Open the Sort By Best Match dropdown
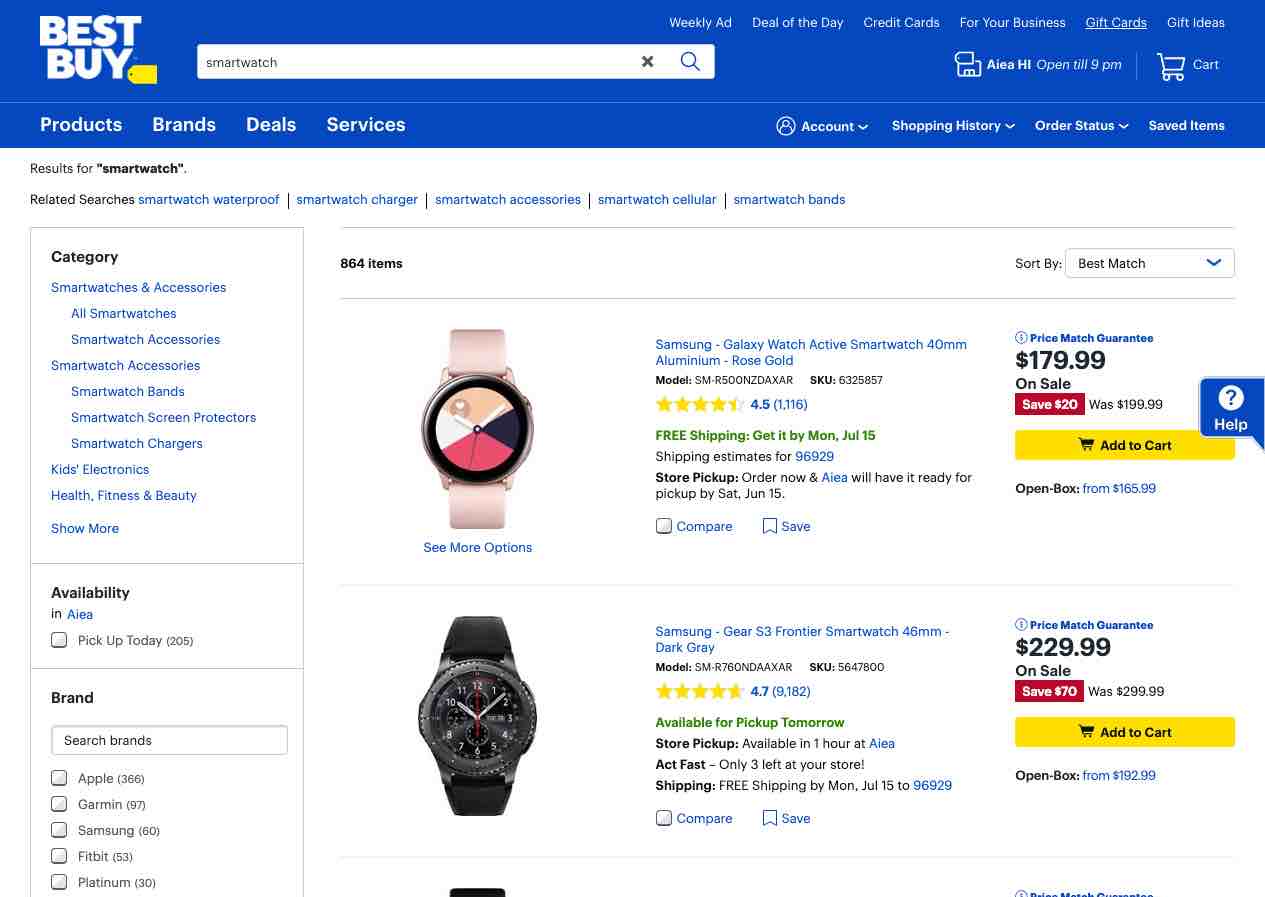1265x897 pixels. pos(1150,263)
